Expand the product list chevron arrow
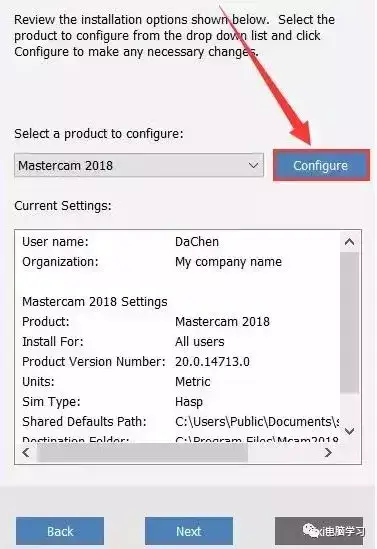Viewport: 377px width, 549px height. click(253, 165)
